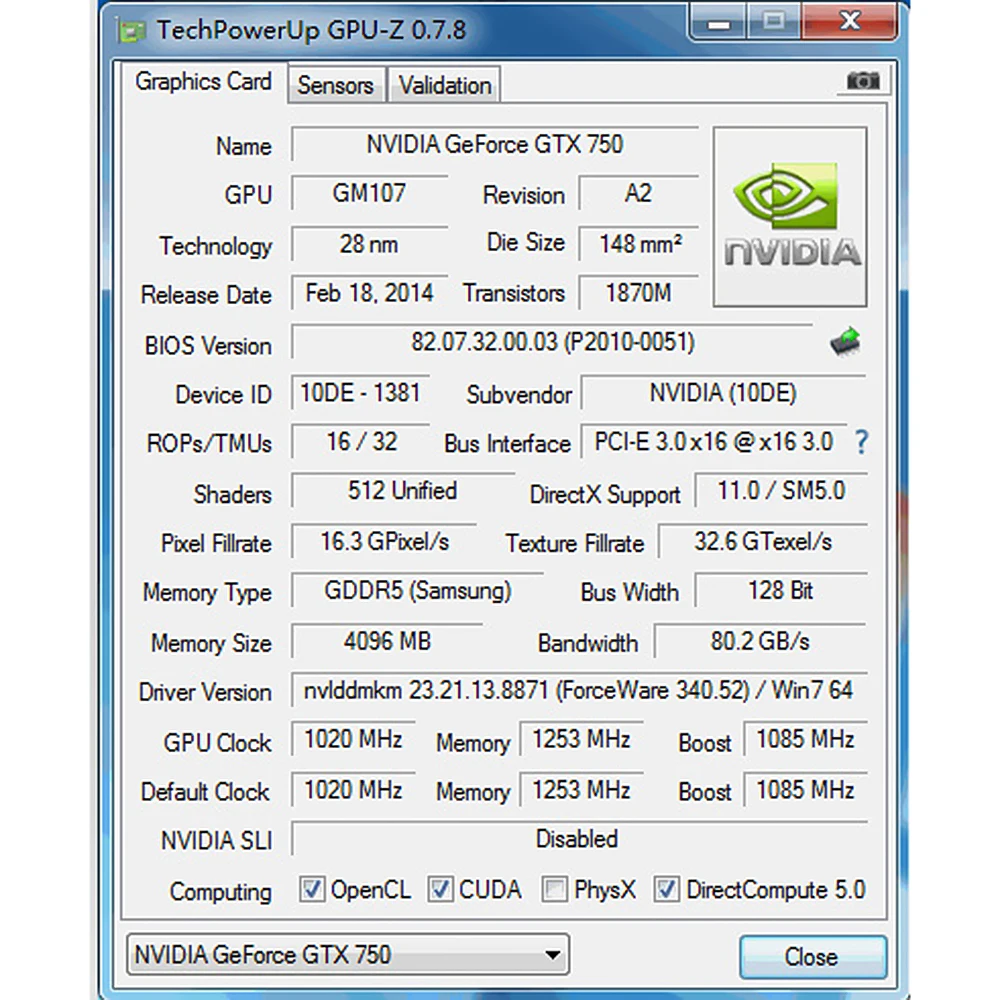
Task: Click the DirectX Support 11.0 / SM5.0
Action: click(x=781, y=491)
